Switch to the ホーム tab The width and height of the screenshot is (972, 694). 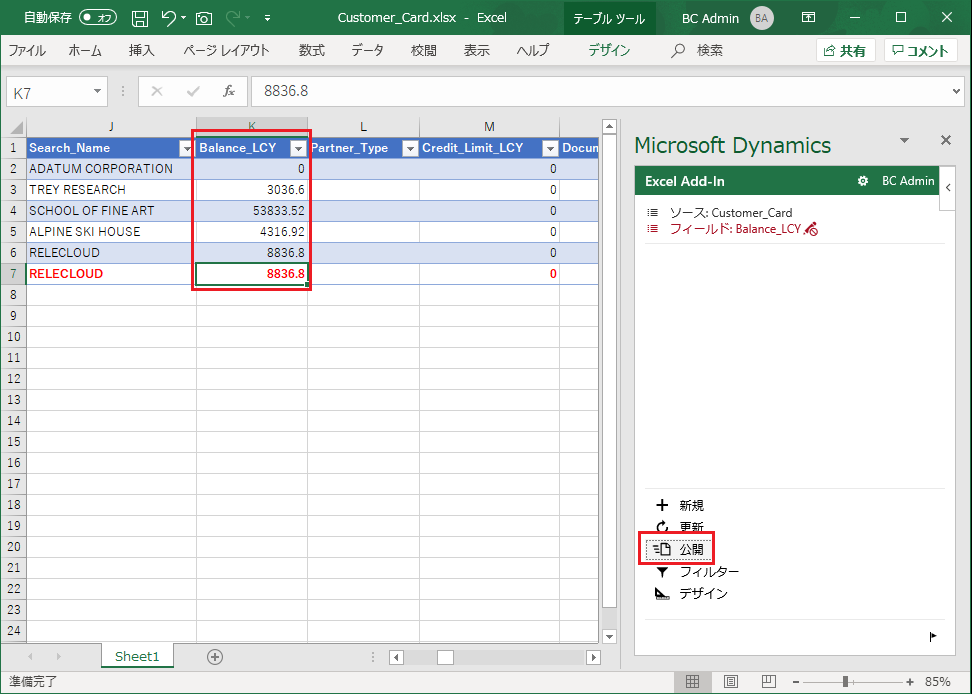click(85, 51)
